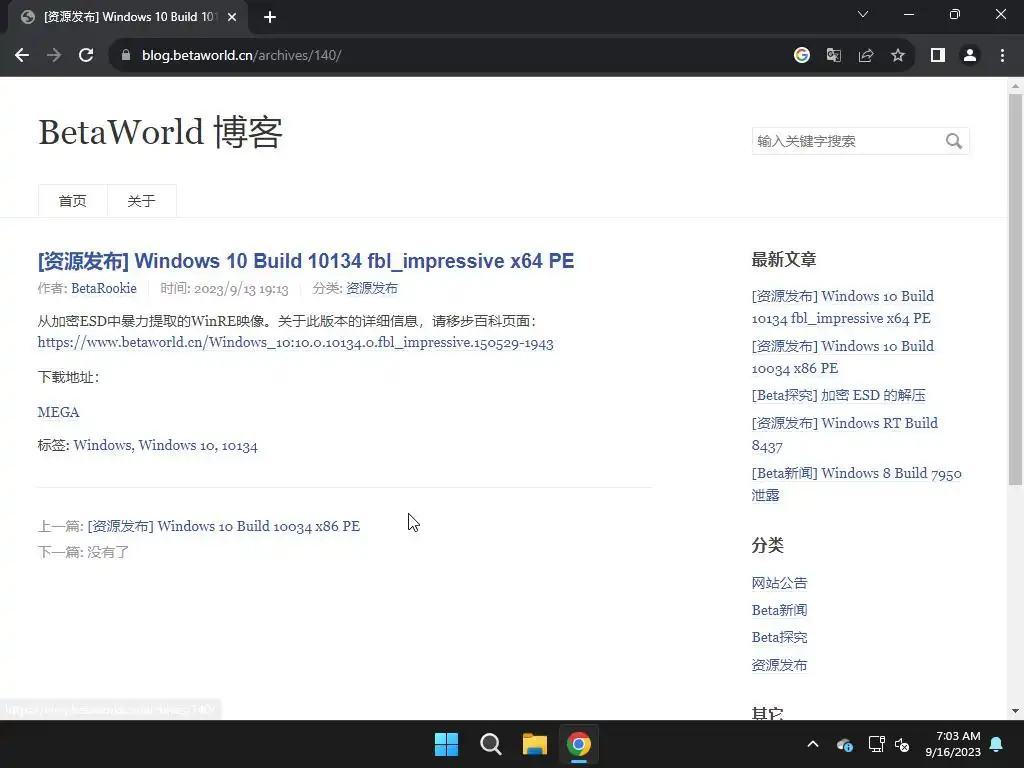Open author BetaRookie link
The width and height of the screenshot is (1024, 768).
pos(104,289)
